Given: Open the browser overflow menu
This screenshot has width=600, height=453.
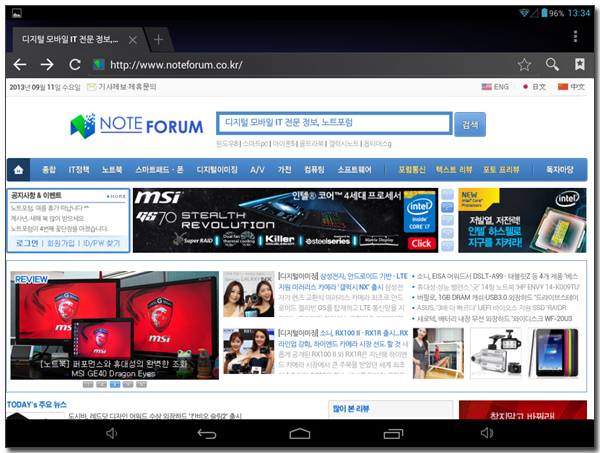Looking at the screenshot, I should (575, 36).
